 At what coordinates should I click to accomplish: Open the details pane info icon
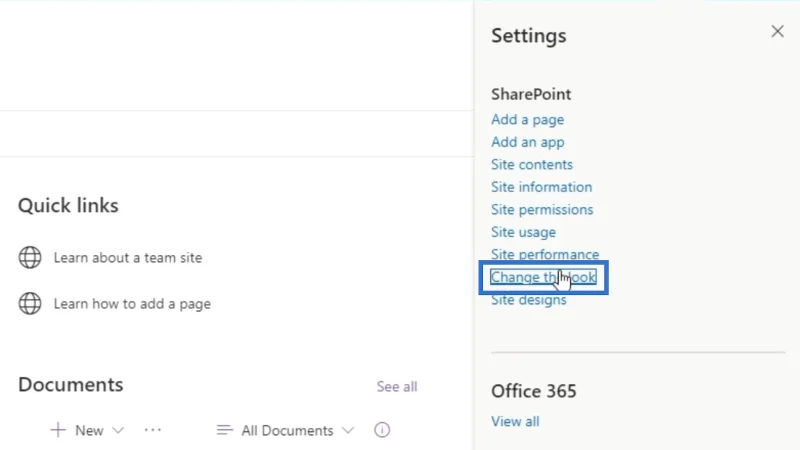(382, 430)
